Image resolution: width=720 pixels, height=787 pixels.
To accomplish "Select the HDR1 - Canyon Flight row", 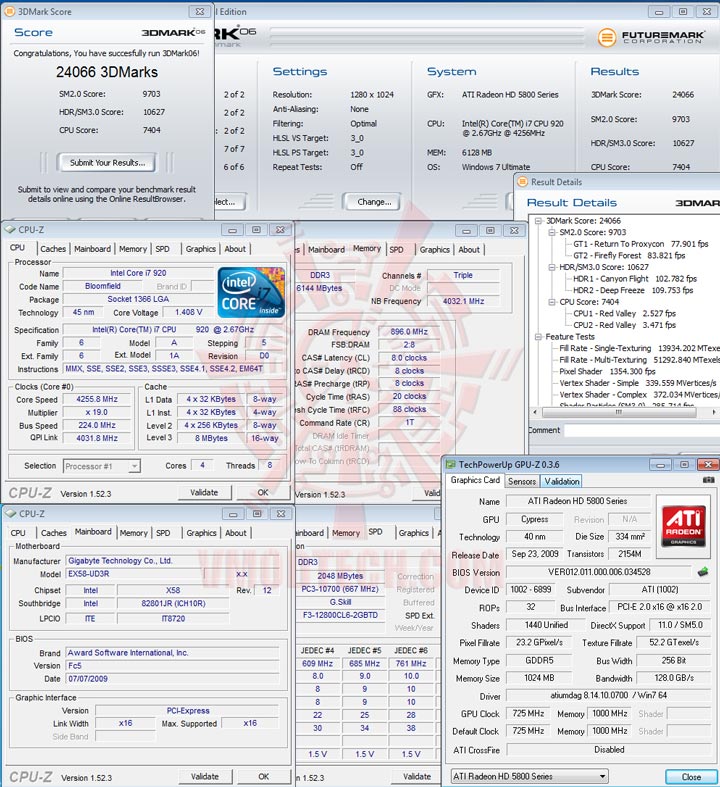I will [635, 279].
